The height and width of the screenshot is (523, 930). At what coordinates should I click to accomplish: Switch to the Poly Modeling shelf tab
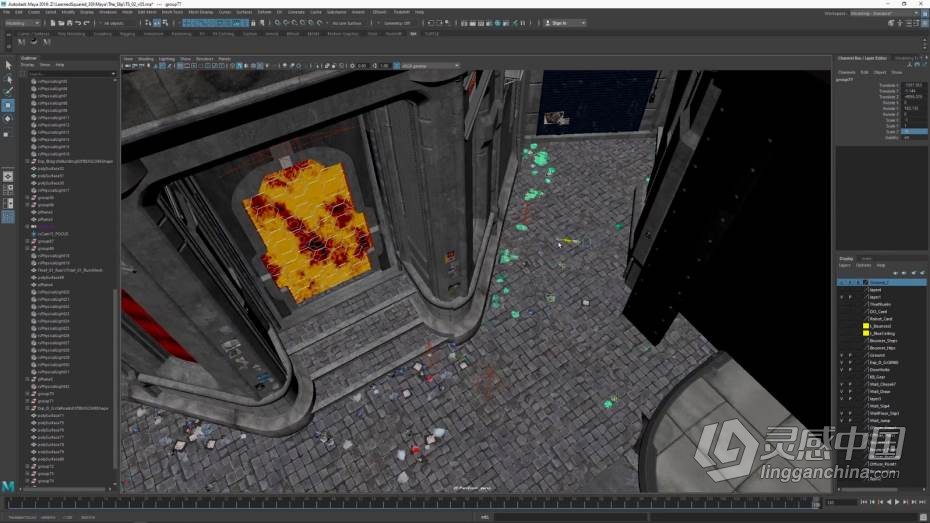[x=71, y=34]
